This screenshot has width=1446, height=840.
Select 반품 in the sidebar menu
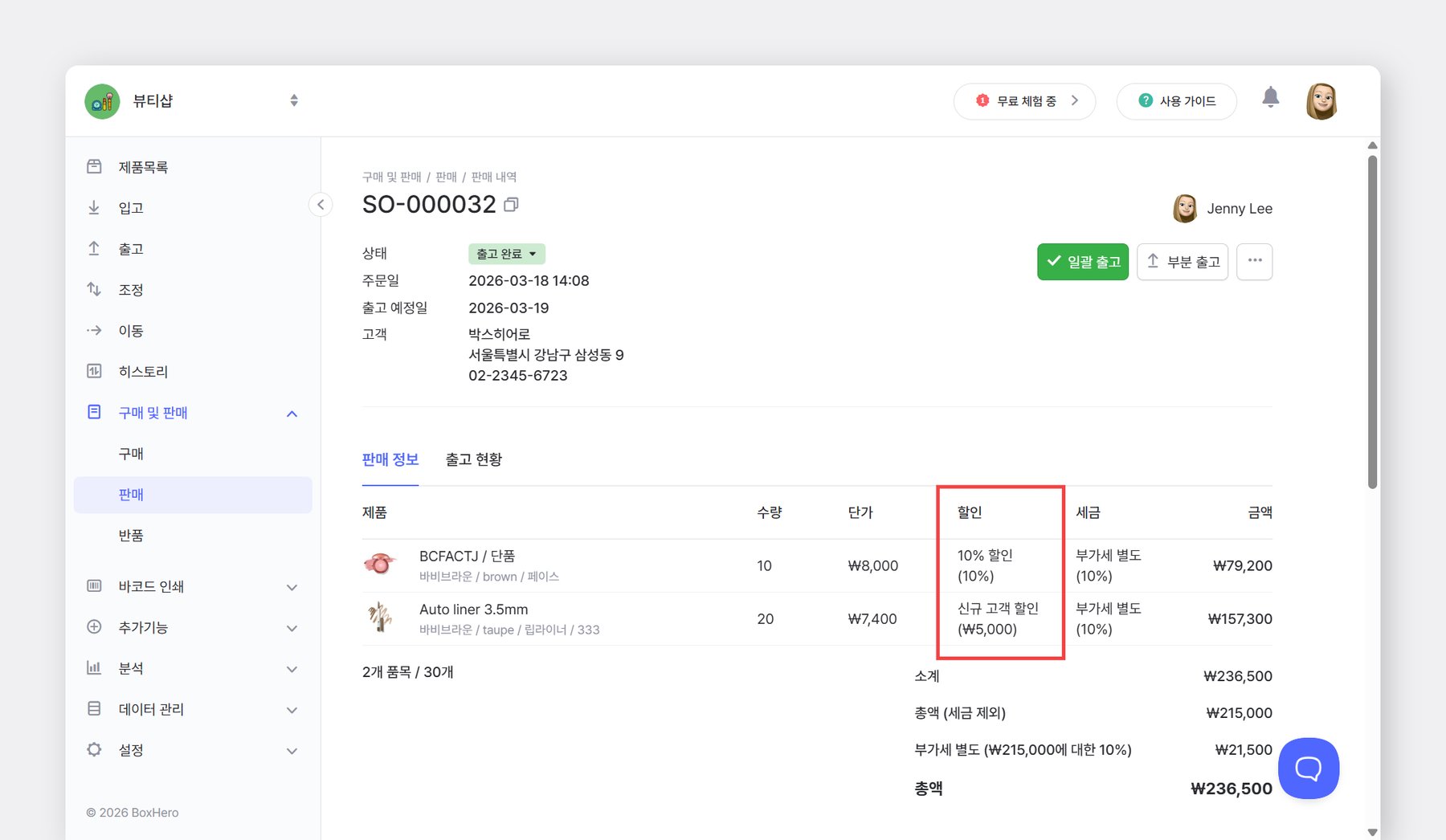[x=131, y=535]
